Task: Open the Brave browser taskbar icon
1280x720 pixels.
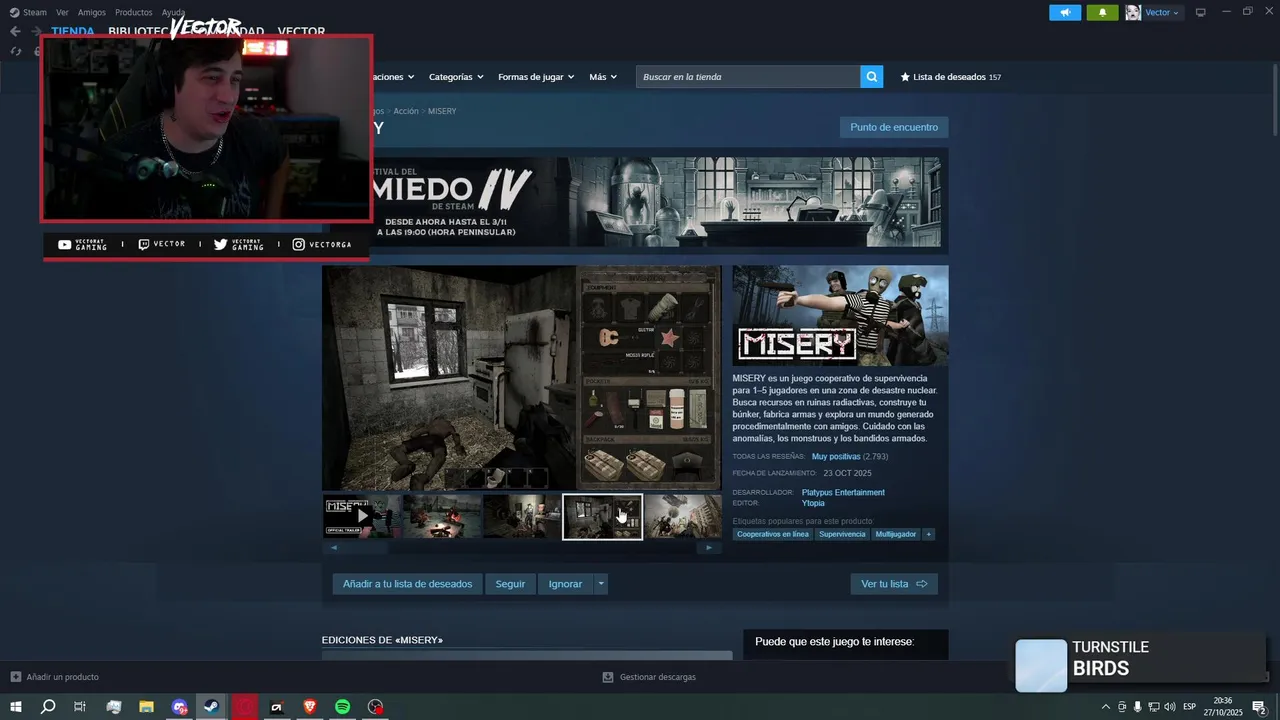Action: click(x=309, y=707)
